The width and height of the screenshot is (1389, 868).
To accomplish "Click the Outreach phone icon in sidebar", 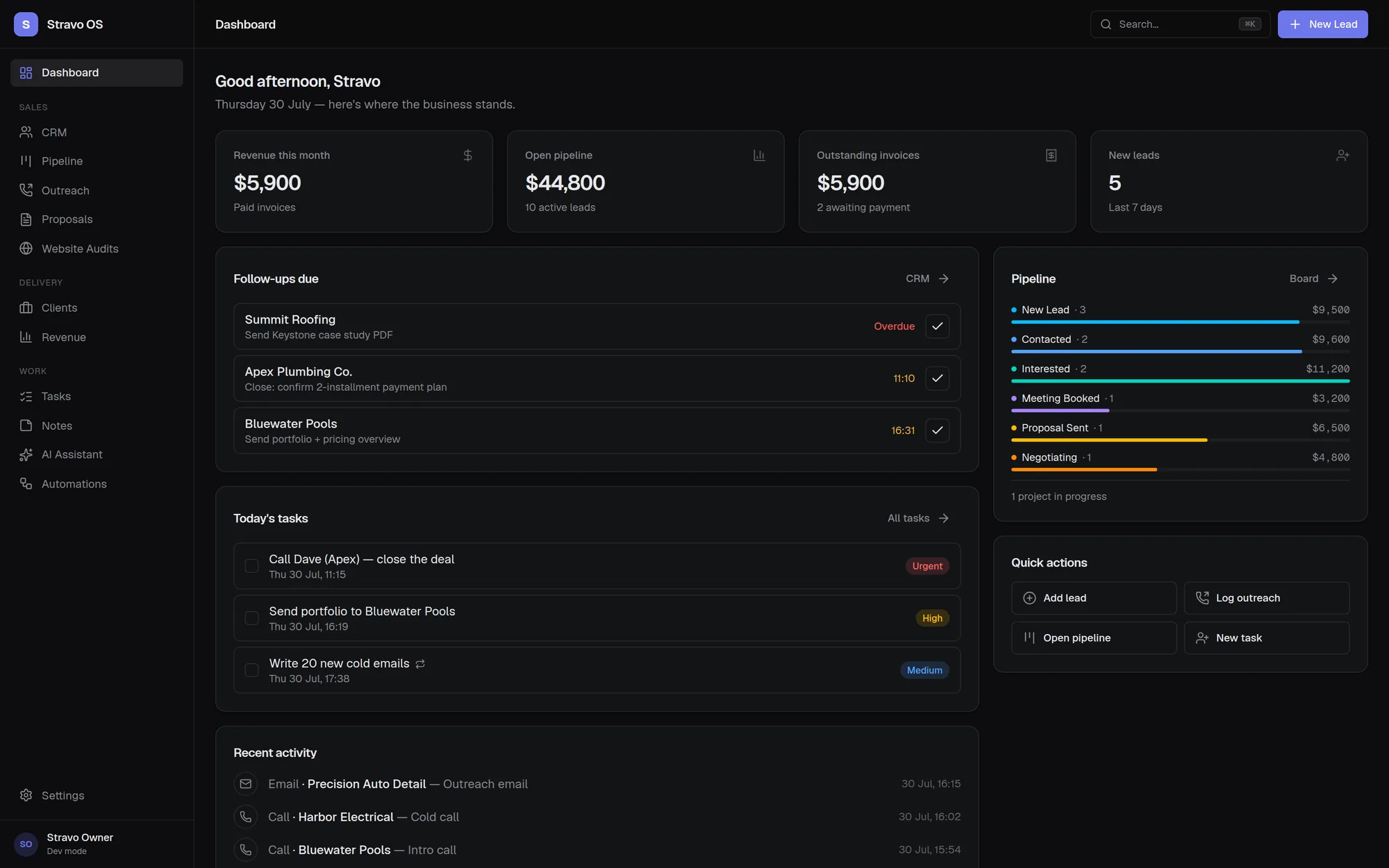I will coord(26,190).
